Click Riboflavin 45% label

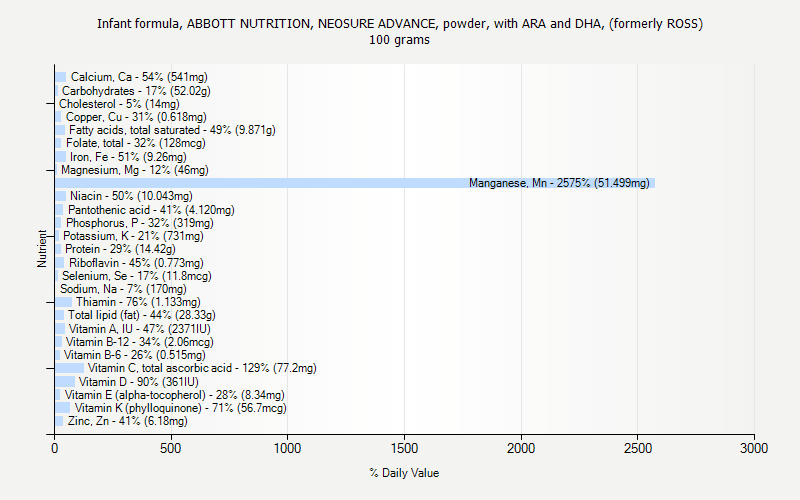point(136,263)
